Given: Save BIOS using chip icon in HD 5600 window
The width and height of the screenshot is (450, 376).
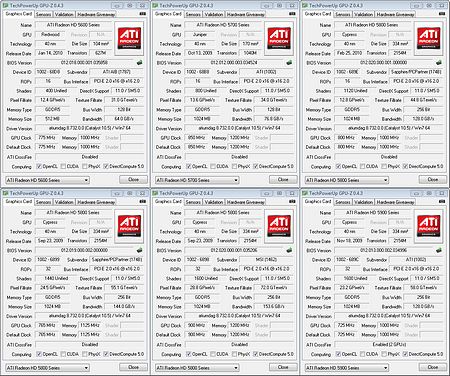Looking at the screenshot, I should coord(139,63).
